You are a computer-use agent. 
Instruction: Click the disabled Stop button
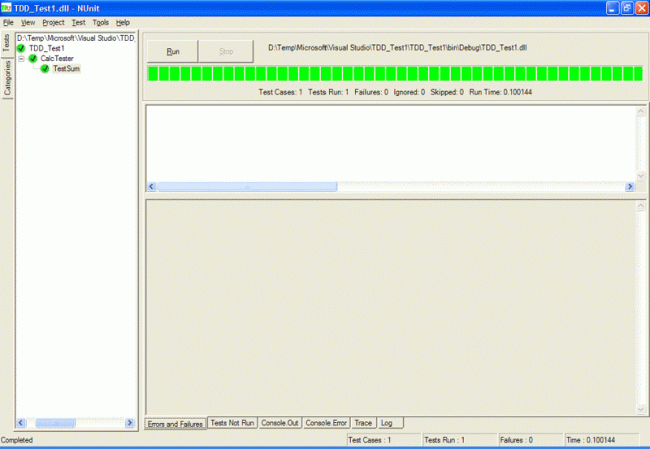click(226, 51)
